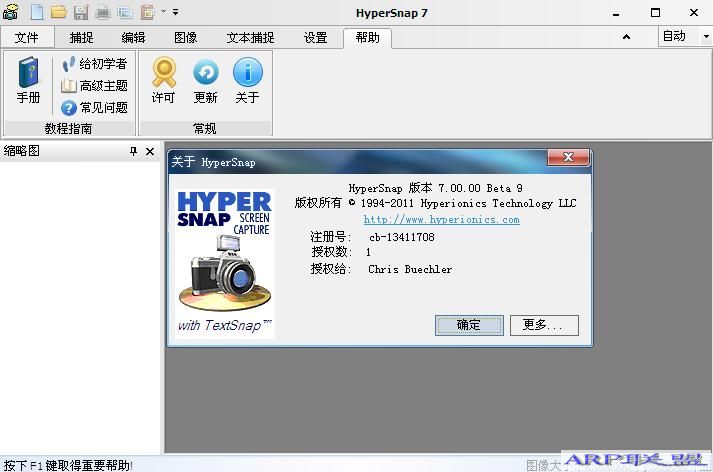The width and height of the screenshot is (713, 472).
Task: Minimize the HyperSnap 7 window
Action: (616, 13)
